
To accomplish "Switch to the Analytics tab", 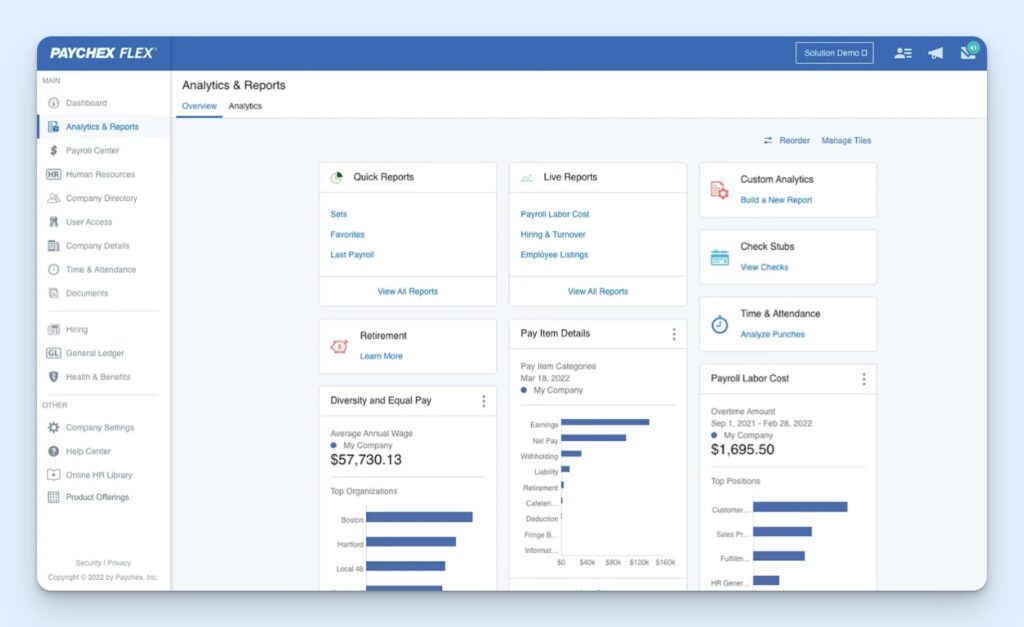I will pyautogui.click(x=245, y=106).
